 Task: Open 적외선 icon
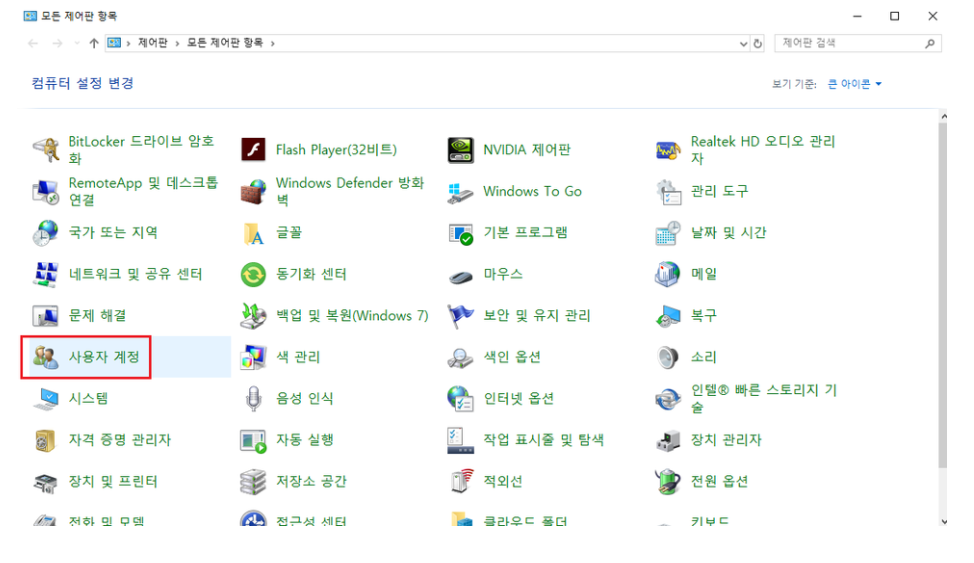click(x=460, y=482)
